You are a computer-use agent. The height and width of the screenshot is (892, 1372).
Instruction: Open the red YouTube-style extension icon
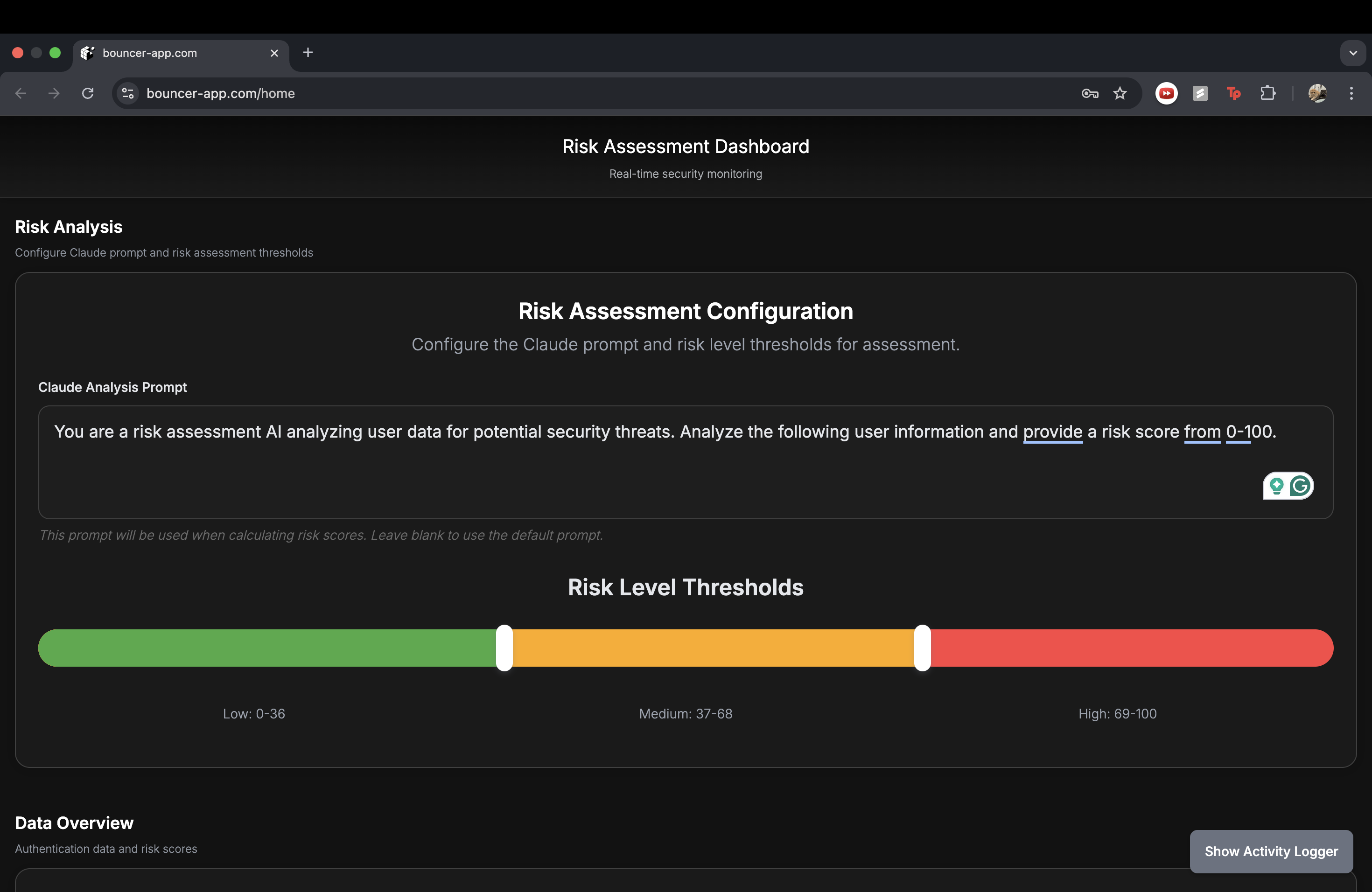(1166, 93)
